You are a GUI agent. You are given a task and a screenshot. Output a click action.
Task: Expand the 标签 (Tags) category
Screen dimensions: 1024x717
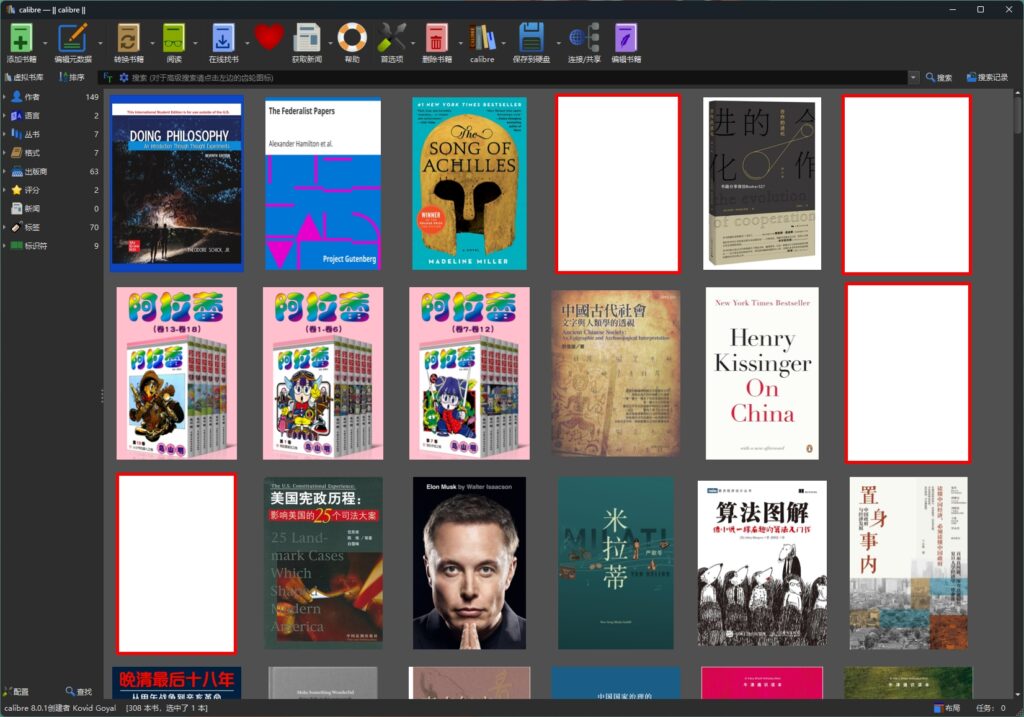pyautogui.click(x=5, y=227)
